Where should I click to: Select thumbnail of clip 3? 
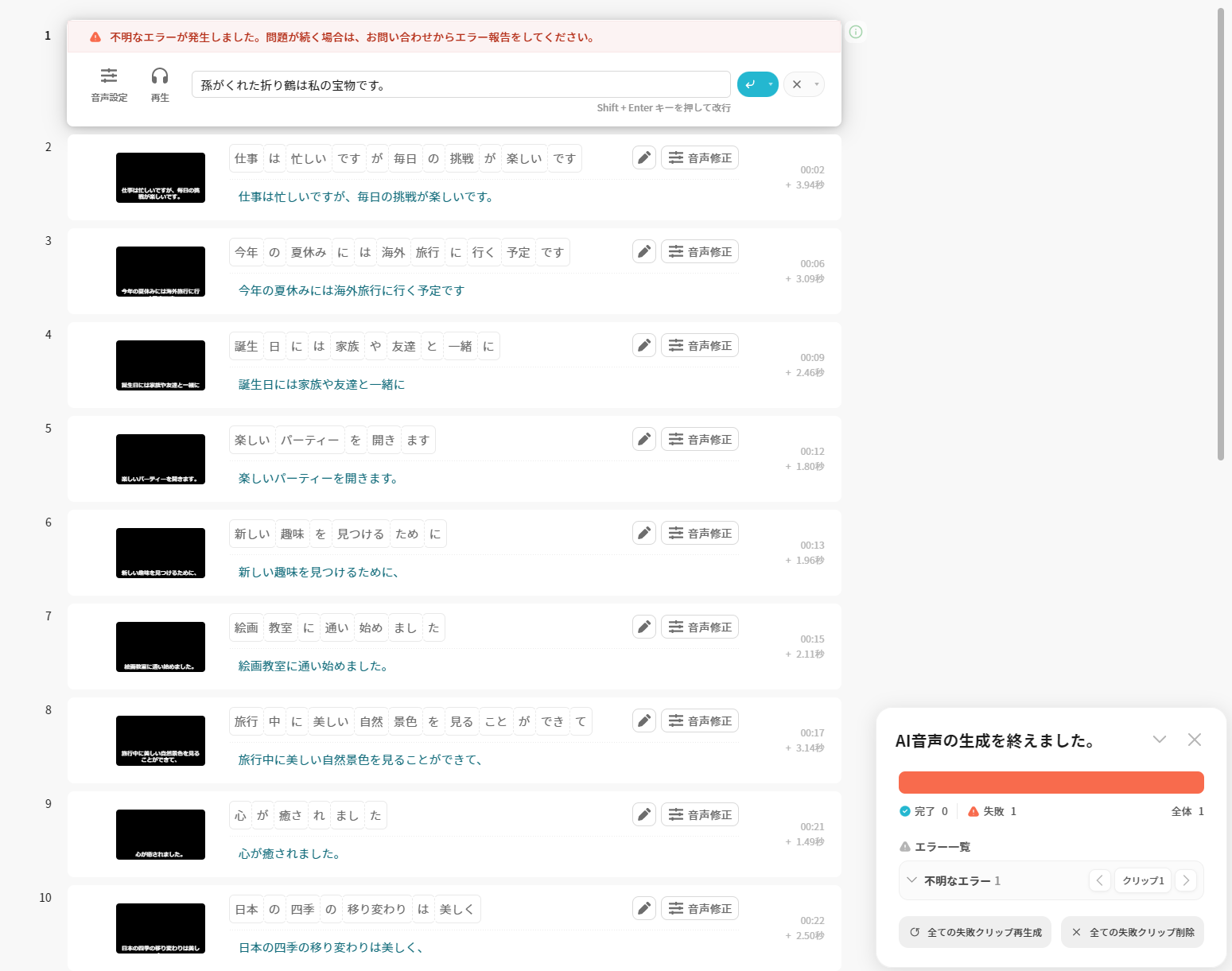(161, 271)
